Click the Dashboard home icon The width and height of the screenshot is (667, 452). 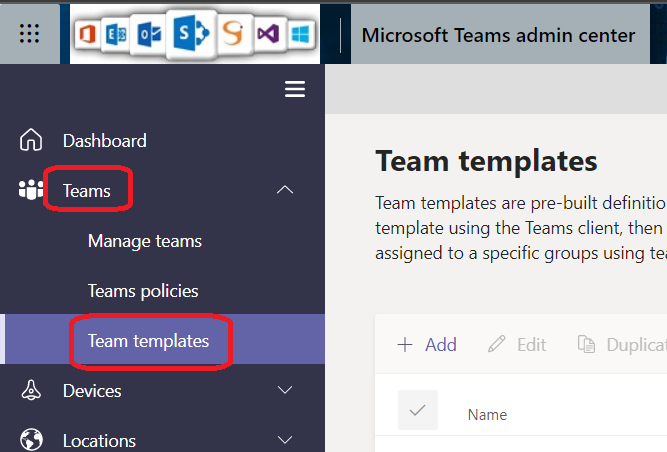click(x=31, y=140)
